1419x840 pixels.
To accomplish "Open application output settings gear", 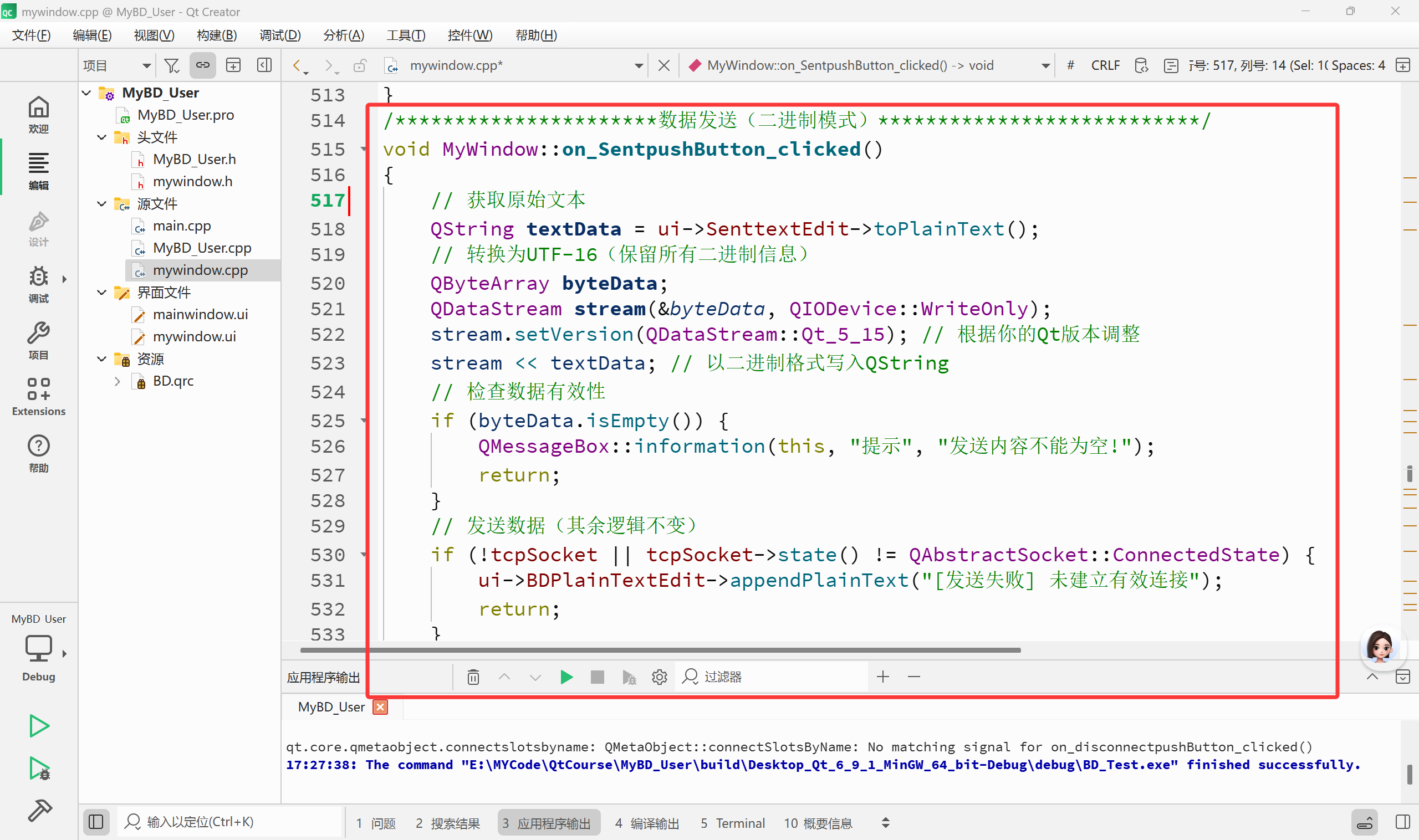I will click(x=659, y=677).
